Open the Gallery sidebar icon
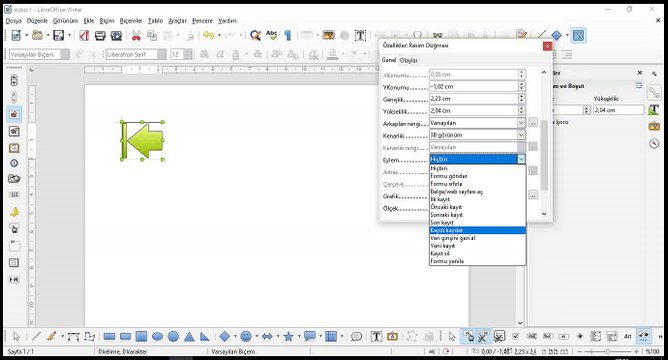668x360 pixels. click(x=654, y=127)
